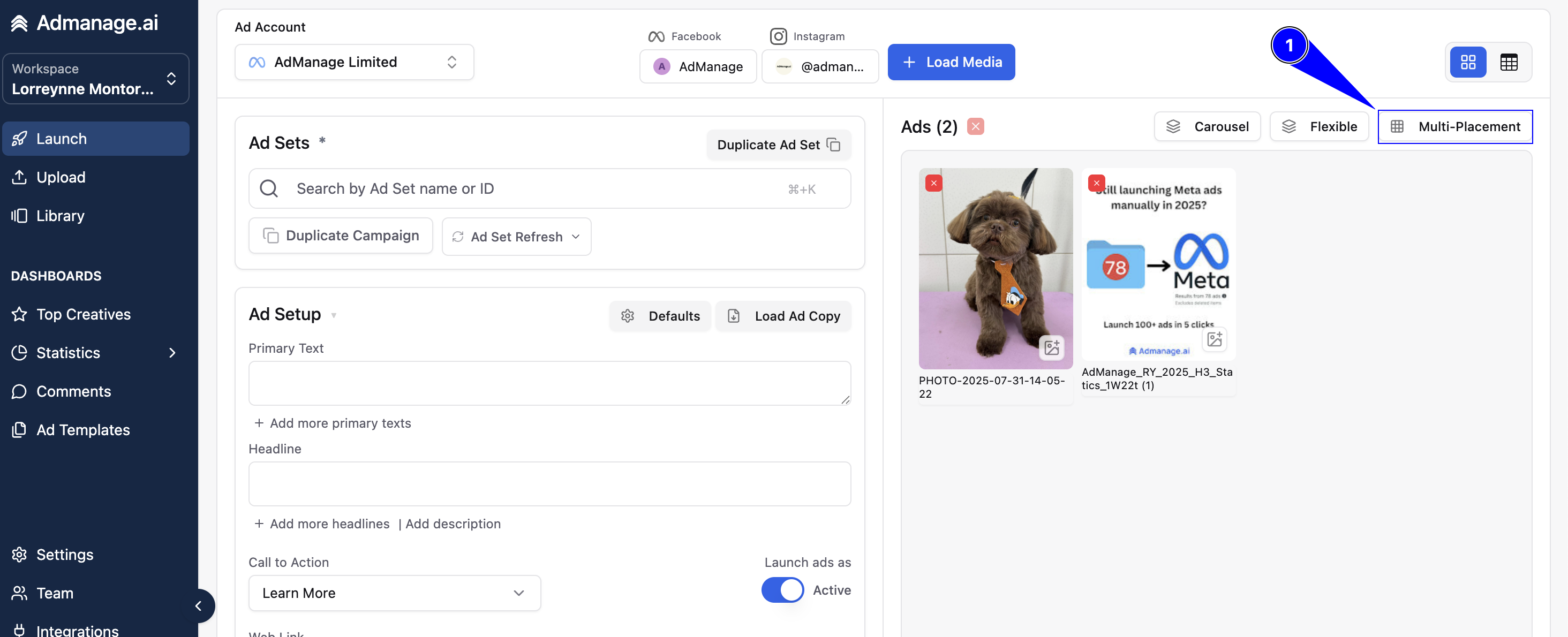Click the image edit icon on dog photo
The image size is (1568, 637).
point(1051,347)
